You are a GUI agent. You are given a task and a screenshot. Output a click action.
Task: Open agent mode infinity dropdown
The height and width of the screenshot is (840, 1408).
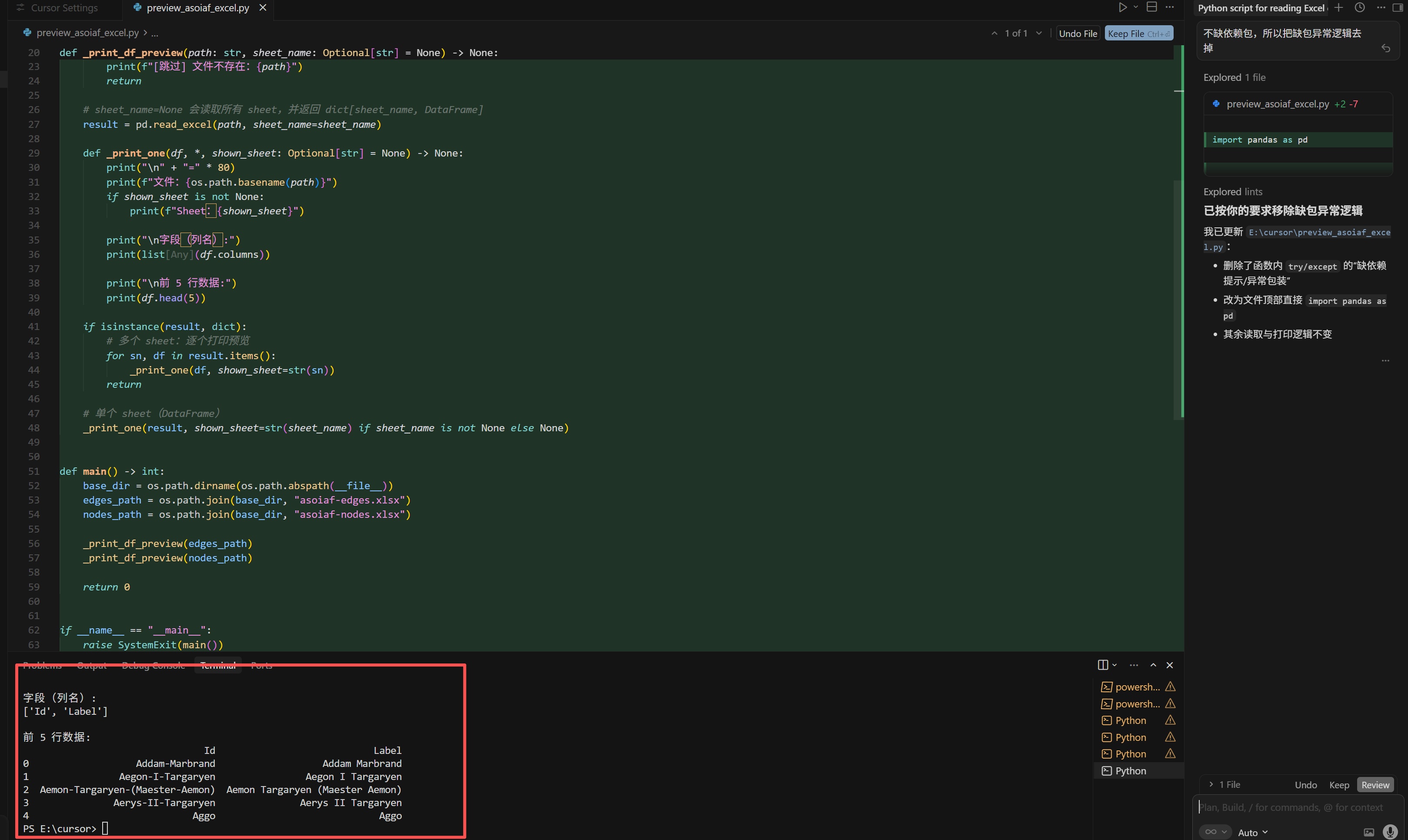coord(1215,831)
